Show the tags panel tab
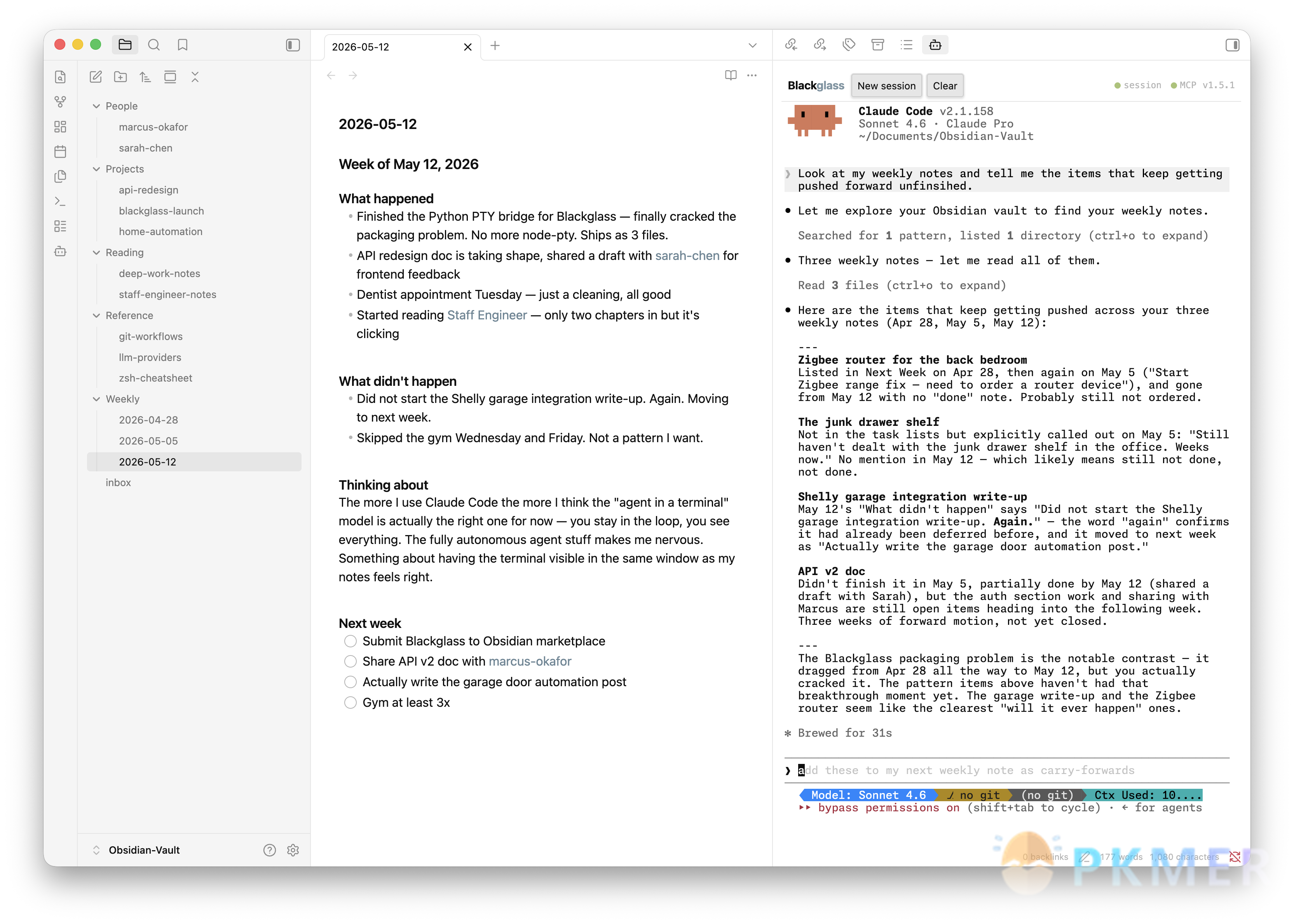 click(849, 45)
